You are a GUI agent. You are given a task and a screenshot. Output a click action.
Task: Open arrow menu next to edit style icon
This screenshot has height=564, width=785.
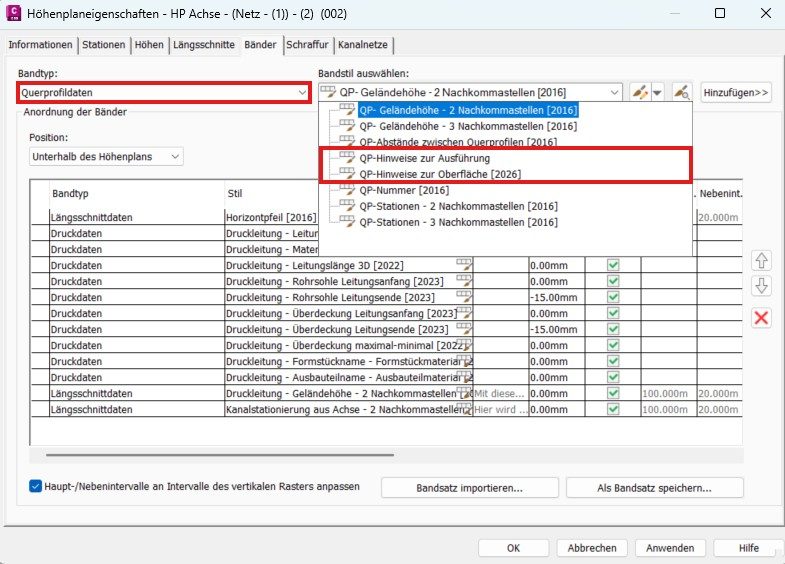(x=657, y=93)
